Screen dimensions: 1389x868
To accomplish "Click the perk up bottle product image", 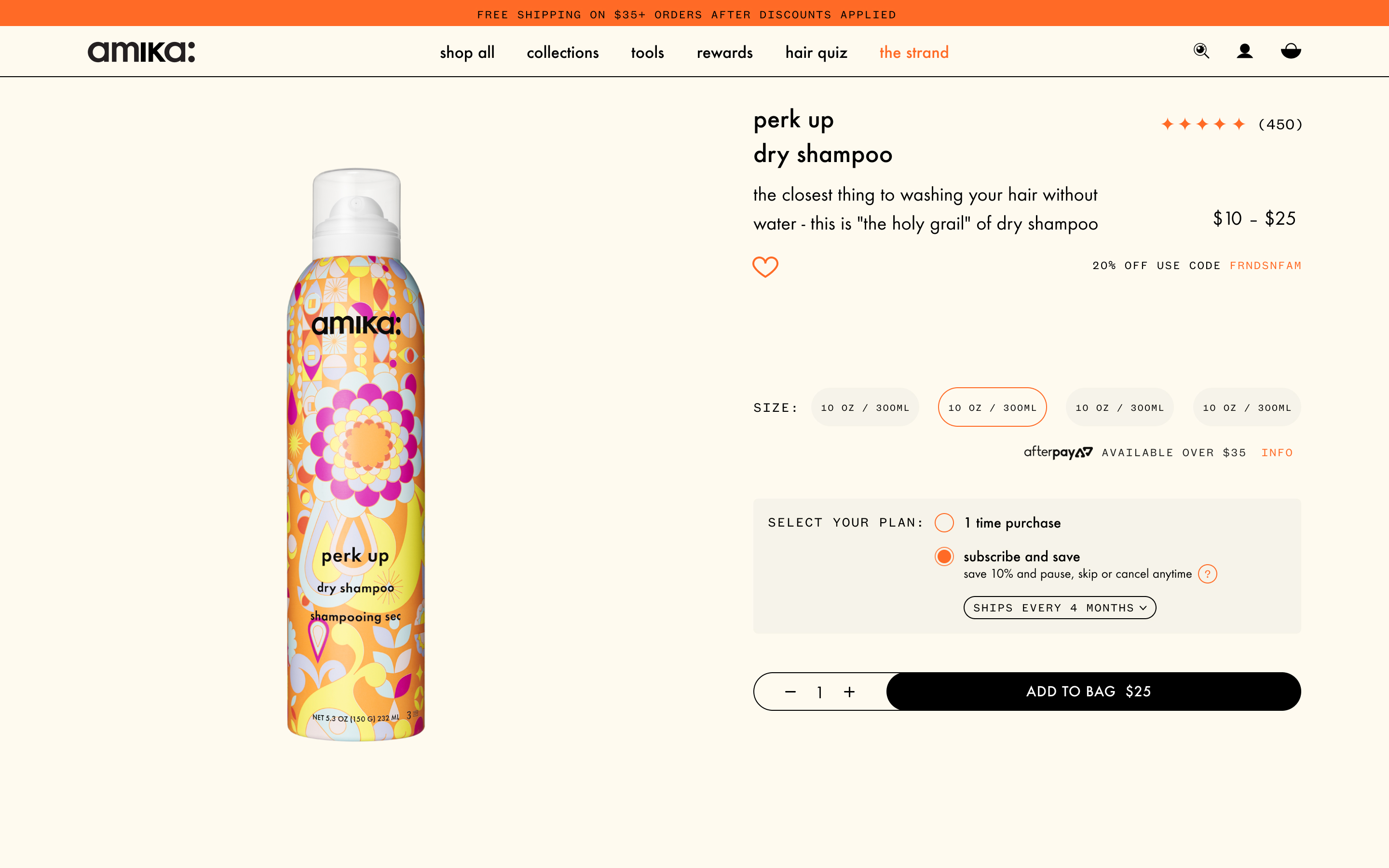I will [x=356, y=454].
